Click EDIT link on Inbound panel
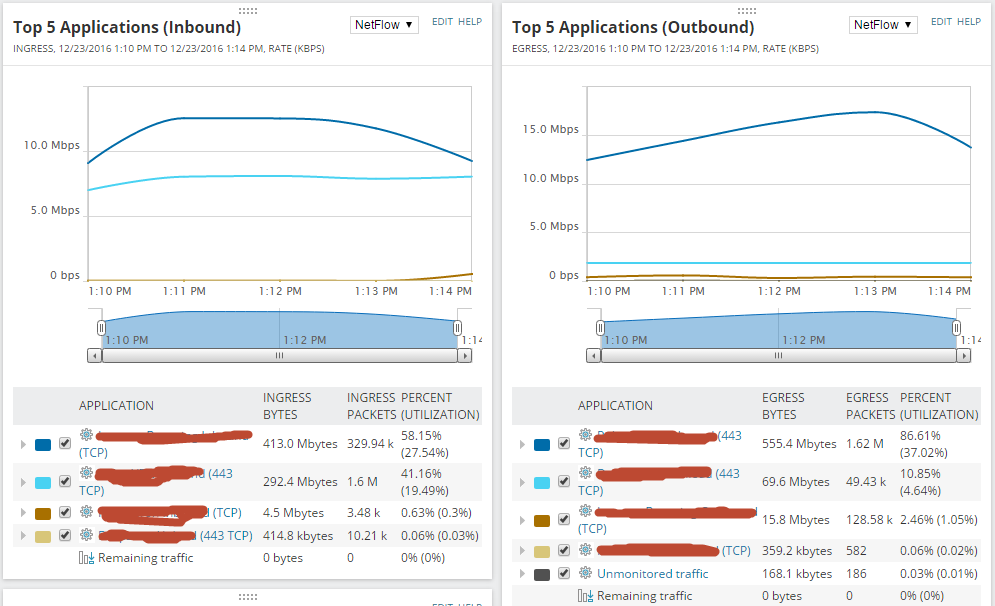The image size is (995, 606). (442, 22)
